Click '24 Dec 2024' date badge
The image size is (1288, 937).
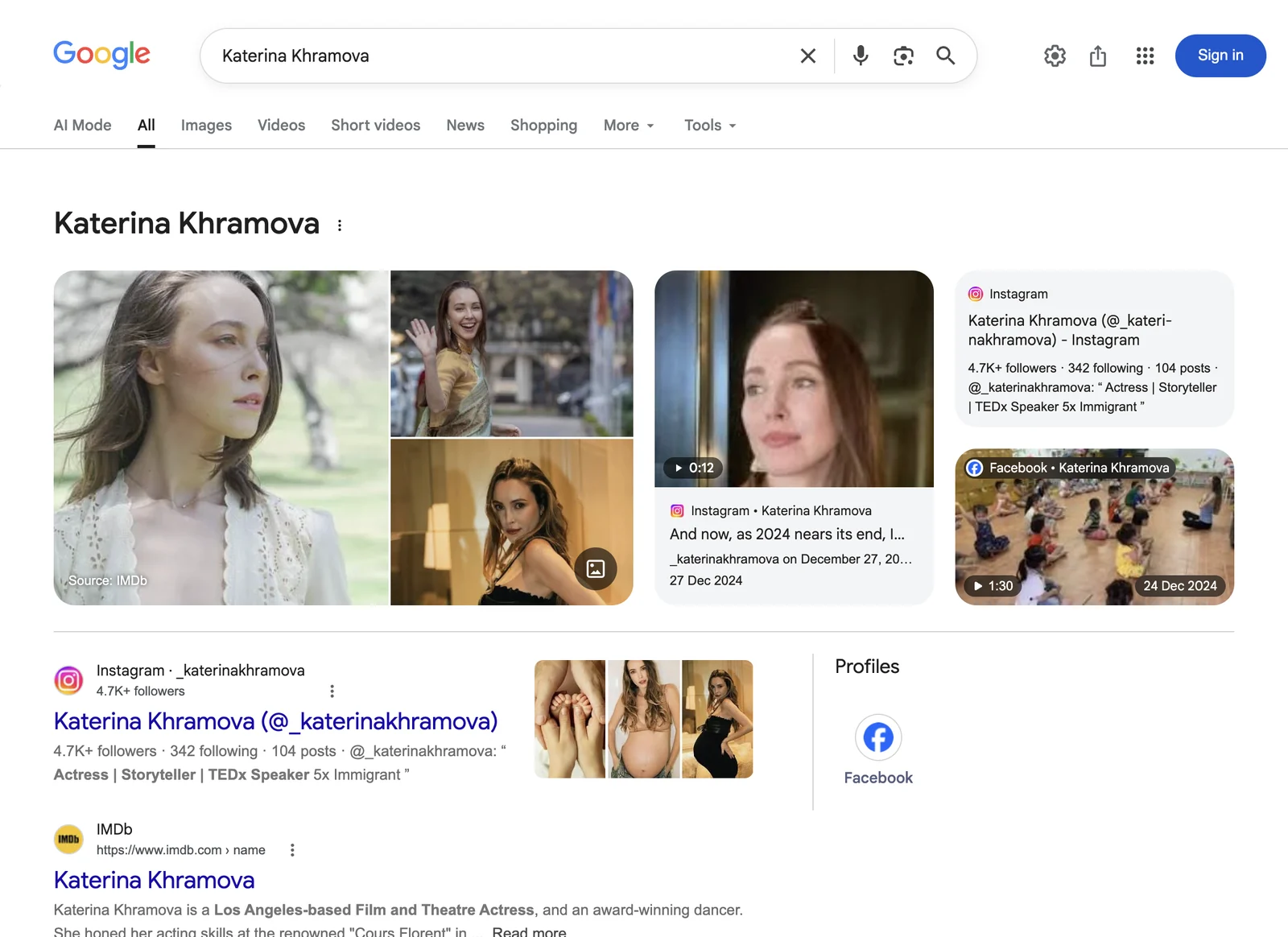[x=1180, y=586]
